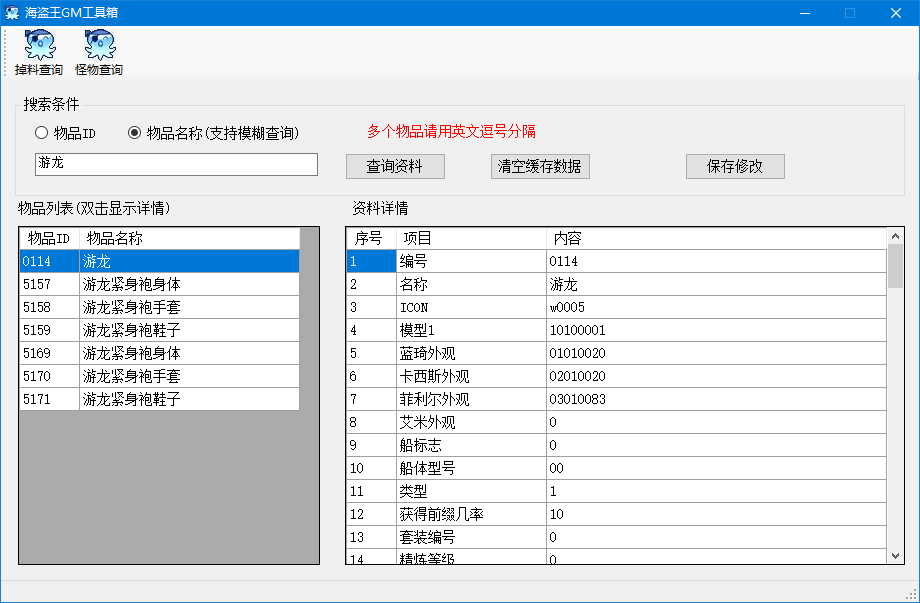920x603 pixels.
Task: Click the scrollbar down arrow in details panel
Action: click(892, 553)
